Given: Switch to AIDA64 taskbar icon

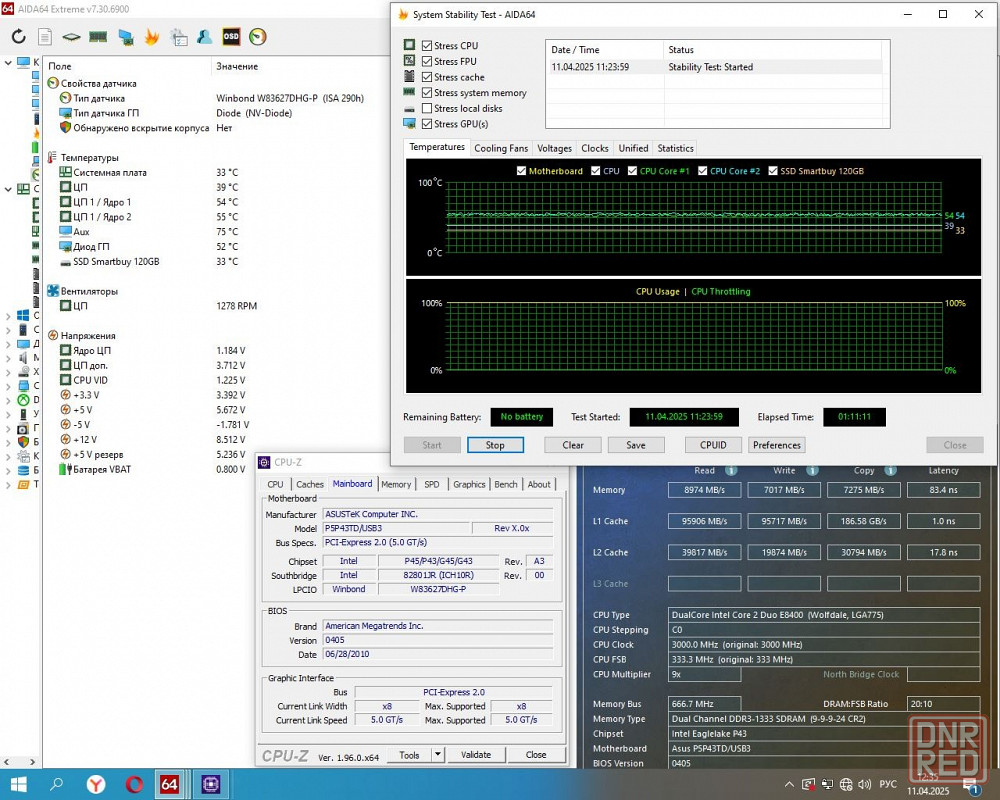Looking at the screenshot, I should (170, 784).
